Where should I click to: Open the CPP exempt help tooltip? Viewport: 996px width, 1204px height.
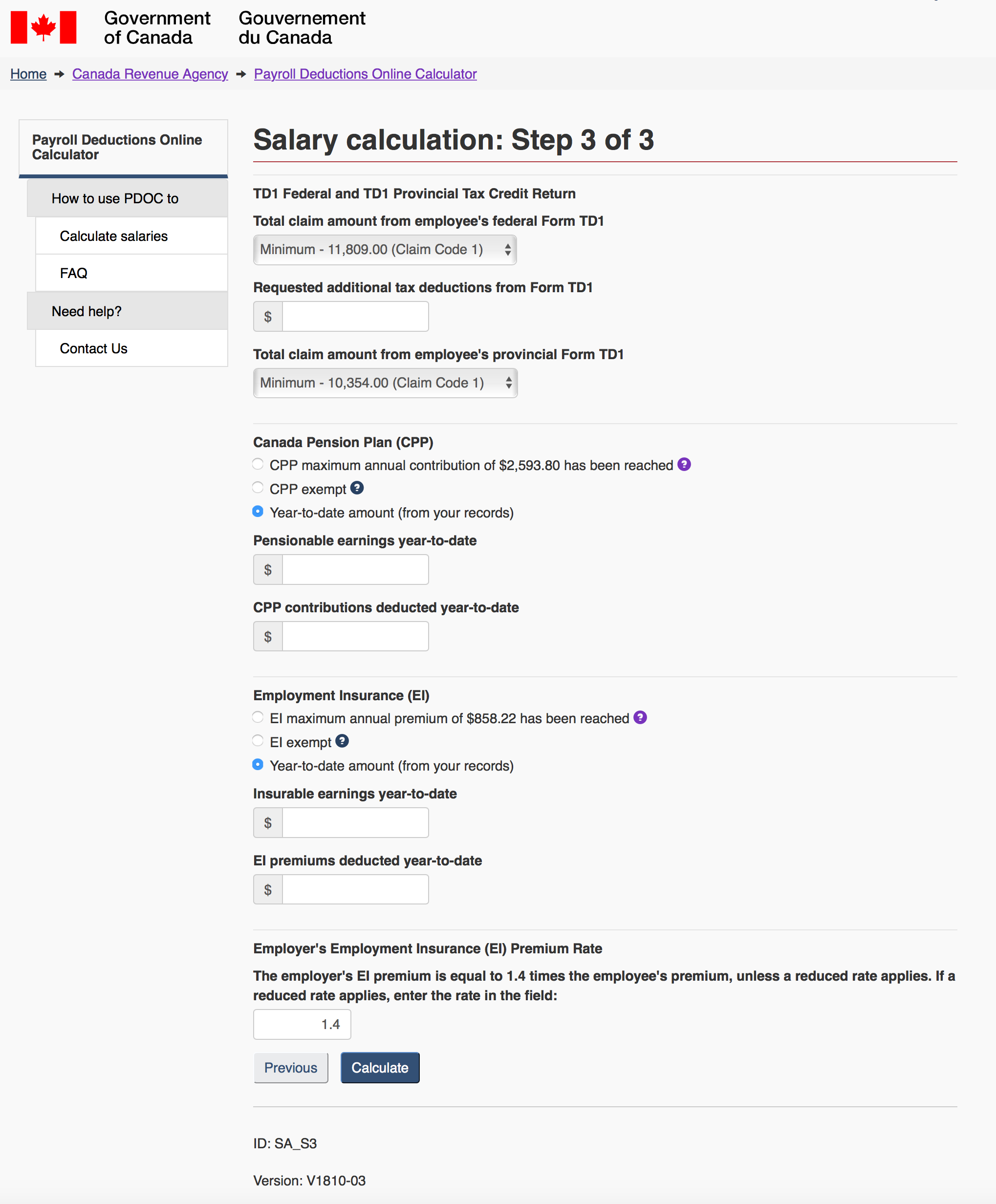(x=357, y=489)
